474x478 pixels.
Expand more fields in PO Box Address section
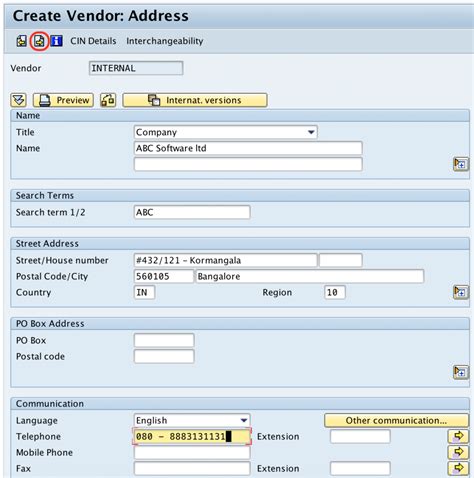[461, 372]
